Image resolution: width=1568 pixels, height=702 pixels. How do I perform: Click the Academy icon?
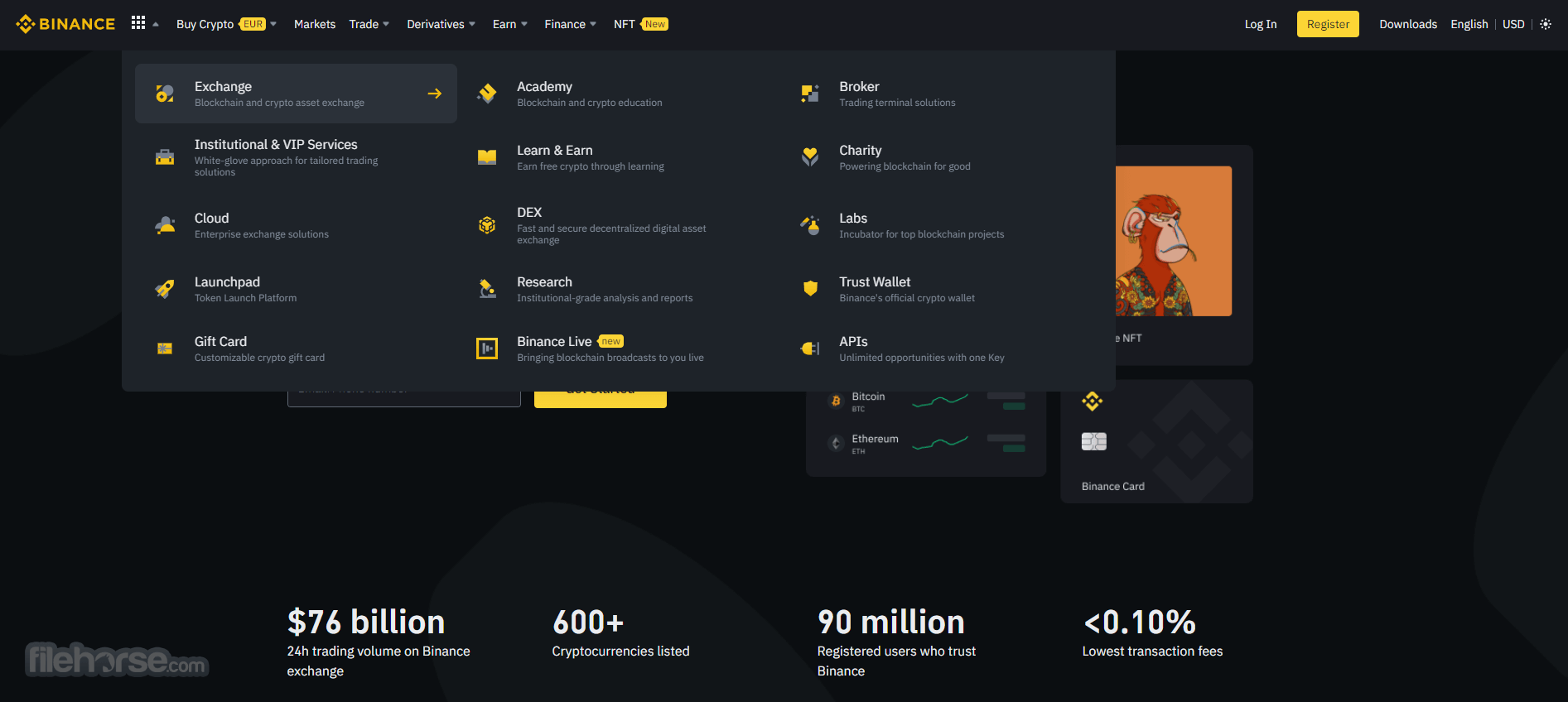click(487, 94)
